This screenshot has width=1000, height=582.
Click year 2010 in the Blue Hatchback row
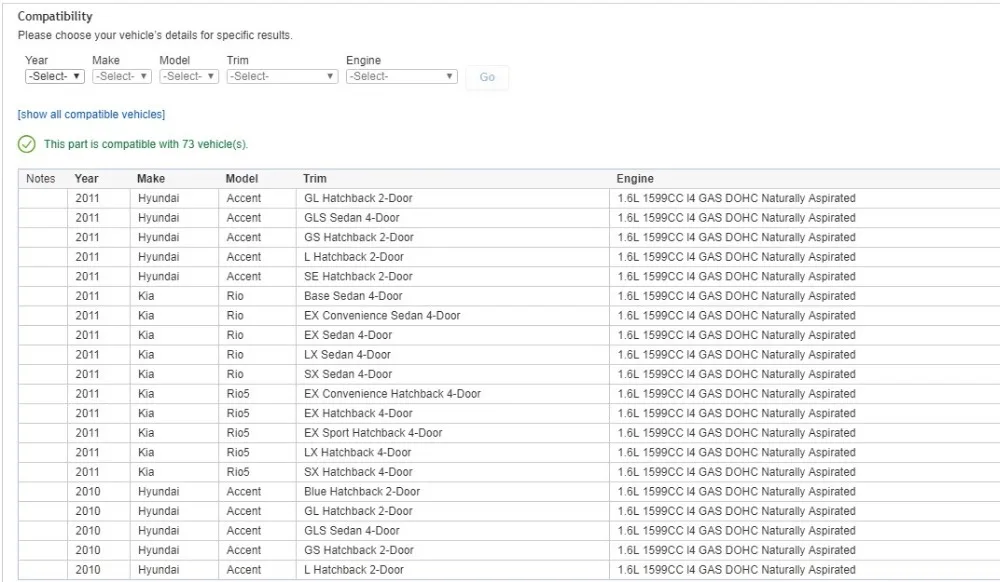pyautogui.click(x=87, y=491)
